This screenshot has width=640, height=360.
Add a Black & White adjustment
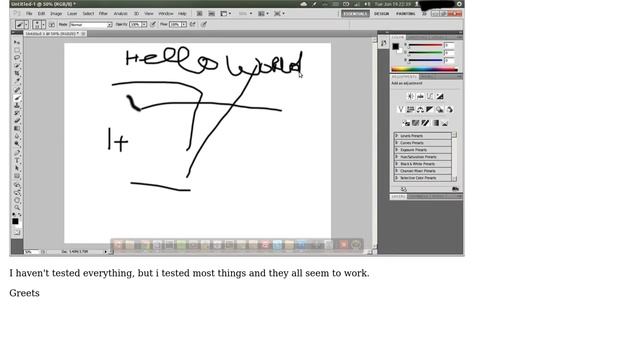pos(430,109)
